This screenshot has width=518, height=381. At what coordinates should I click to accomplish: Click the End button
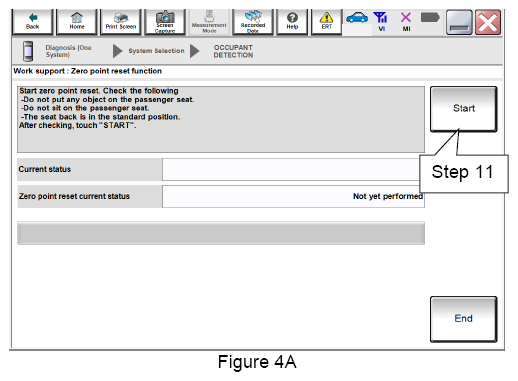(x=463, y=319)
